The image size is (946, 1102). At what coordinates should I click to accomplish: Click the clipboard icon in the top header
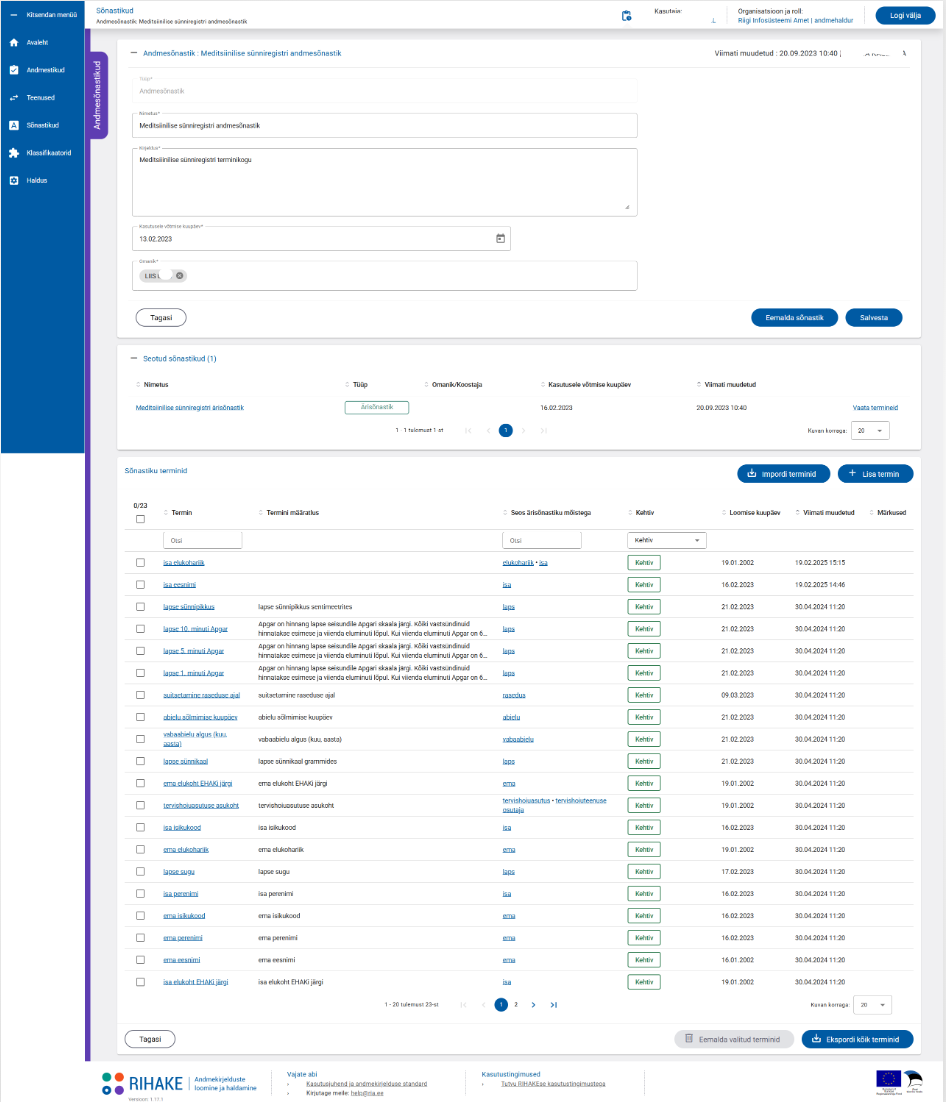coord(626,16)
